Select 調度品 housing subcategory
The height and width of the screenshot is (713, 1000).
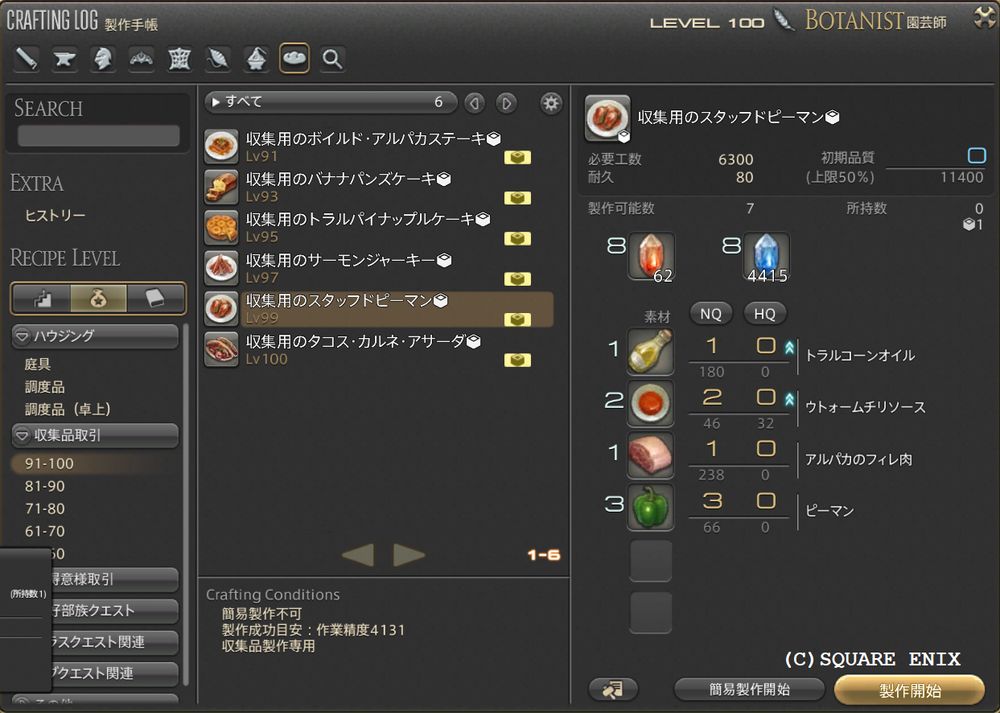44,386
